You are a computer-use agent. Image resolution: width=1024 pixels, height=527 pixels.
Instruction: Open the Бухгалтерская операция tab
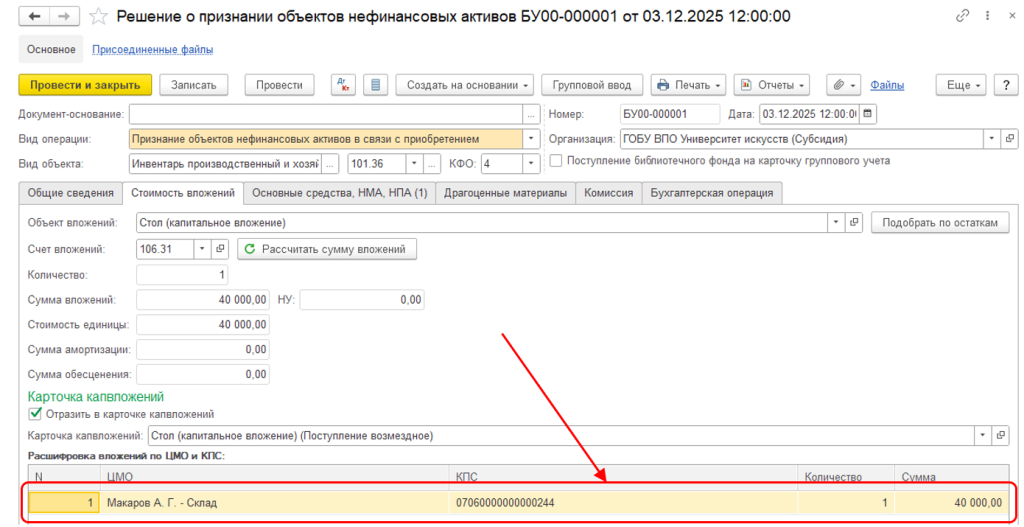(711, 192)
